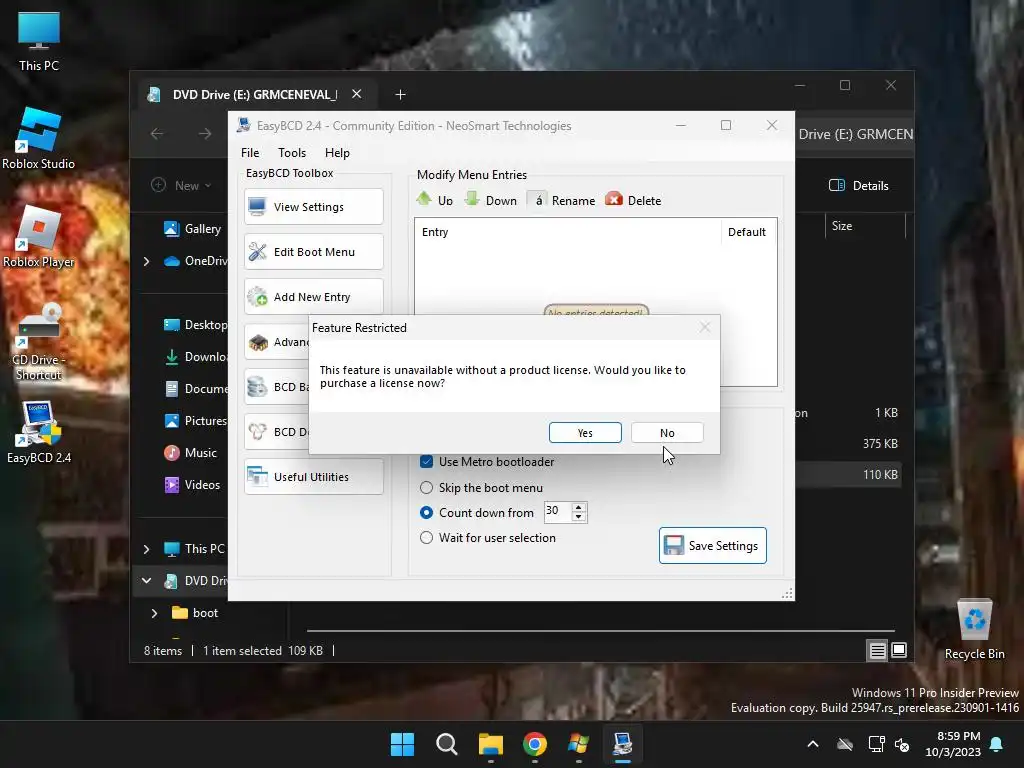Screen dimensions: 1024x768
Task: Open Recycle Bin on desktop
Action: (x=974, y=629)
